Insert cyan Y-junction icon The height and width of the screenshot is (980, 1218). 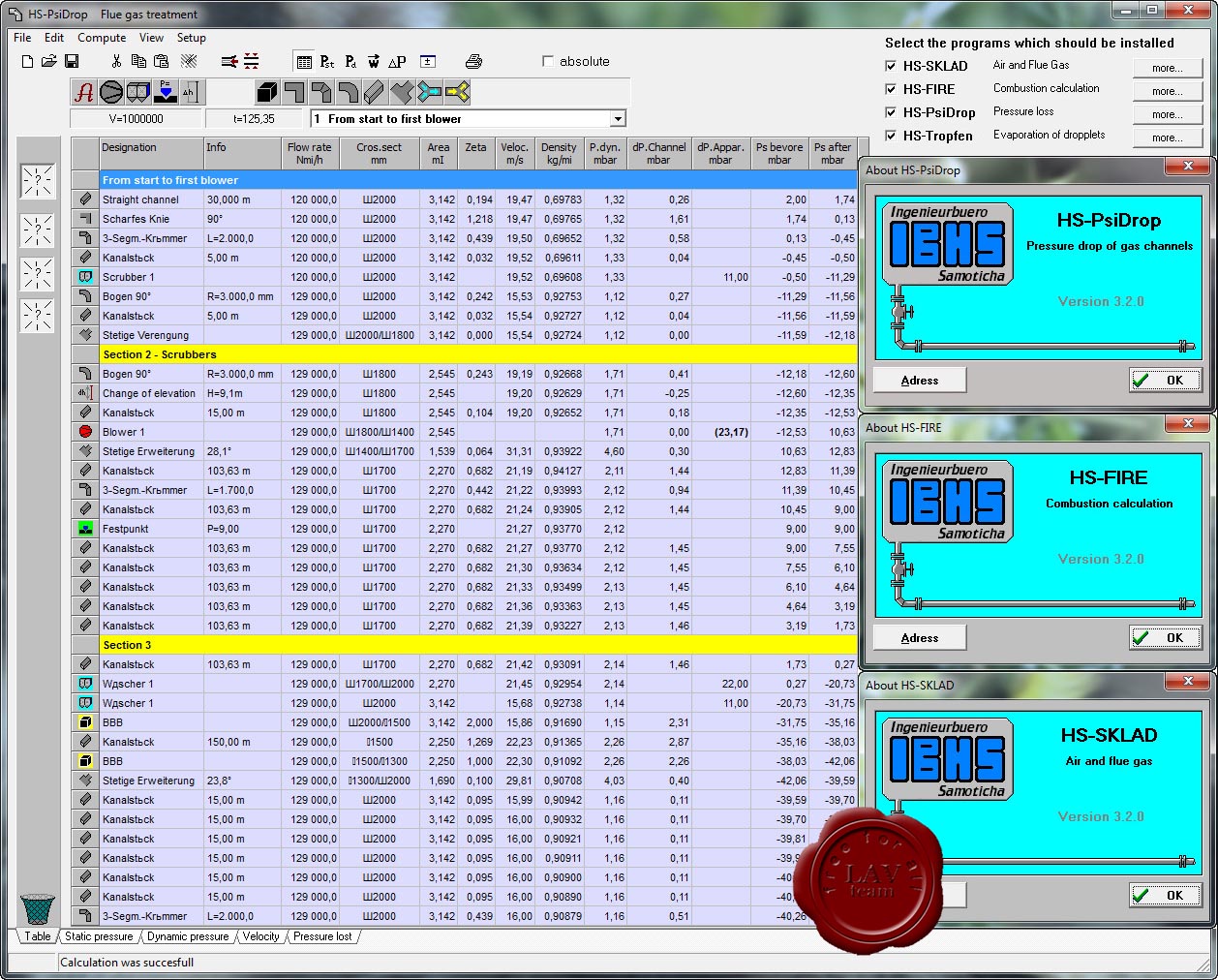pyautogui.click(x=429, y=92)
